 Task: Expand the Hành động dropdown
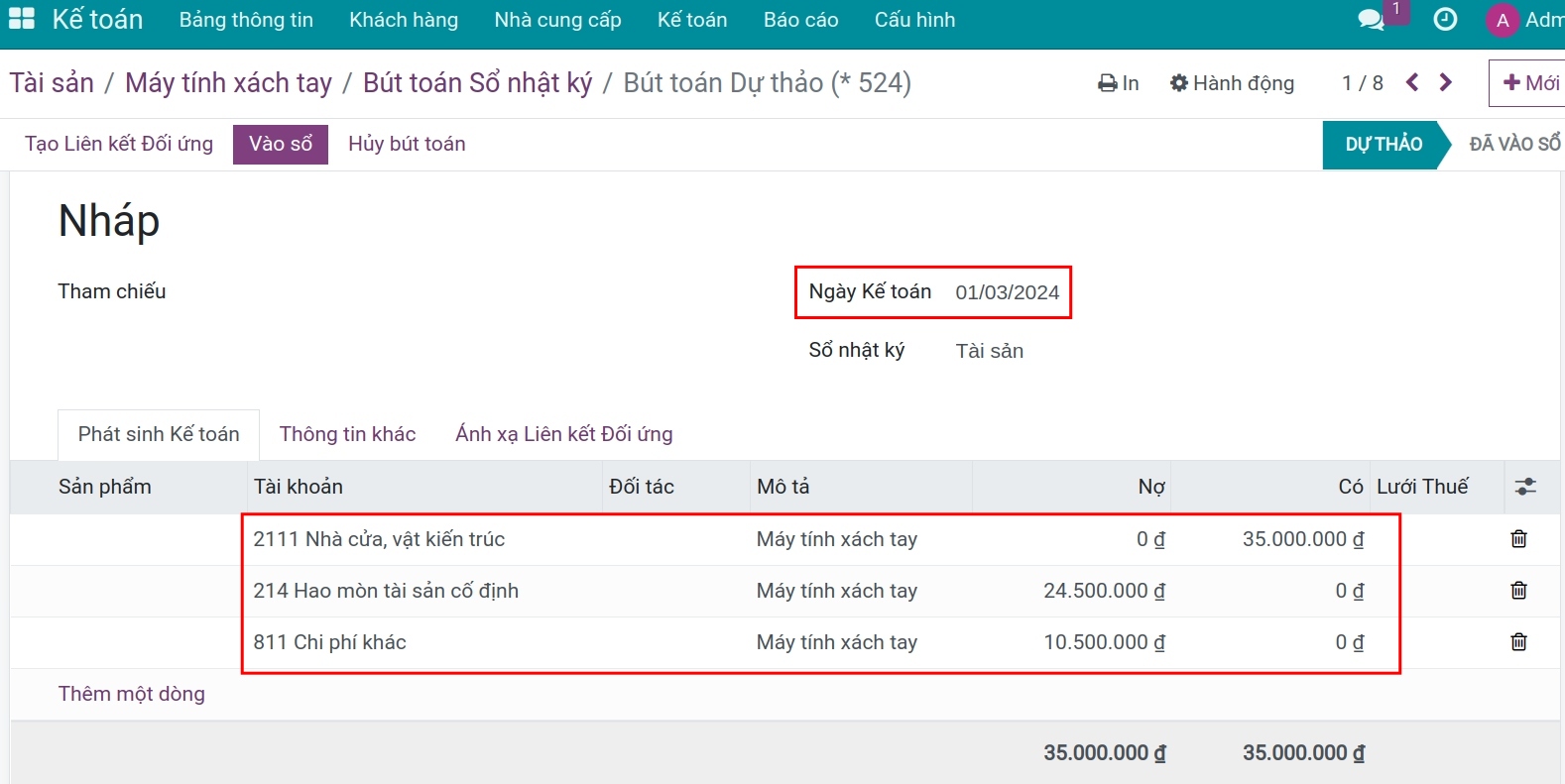(1232, 83)
